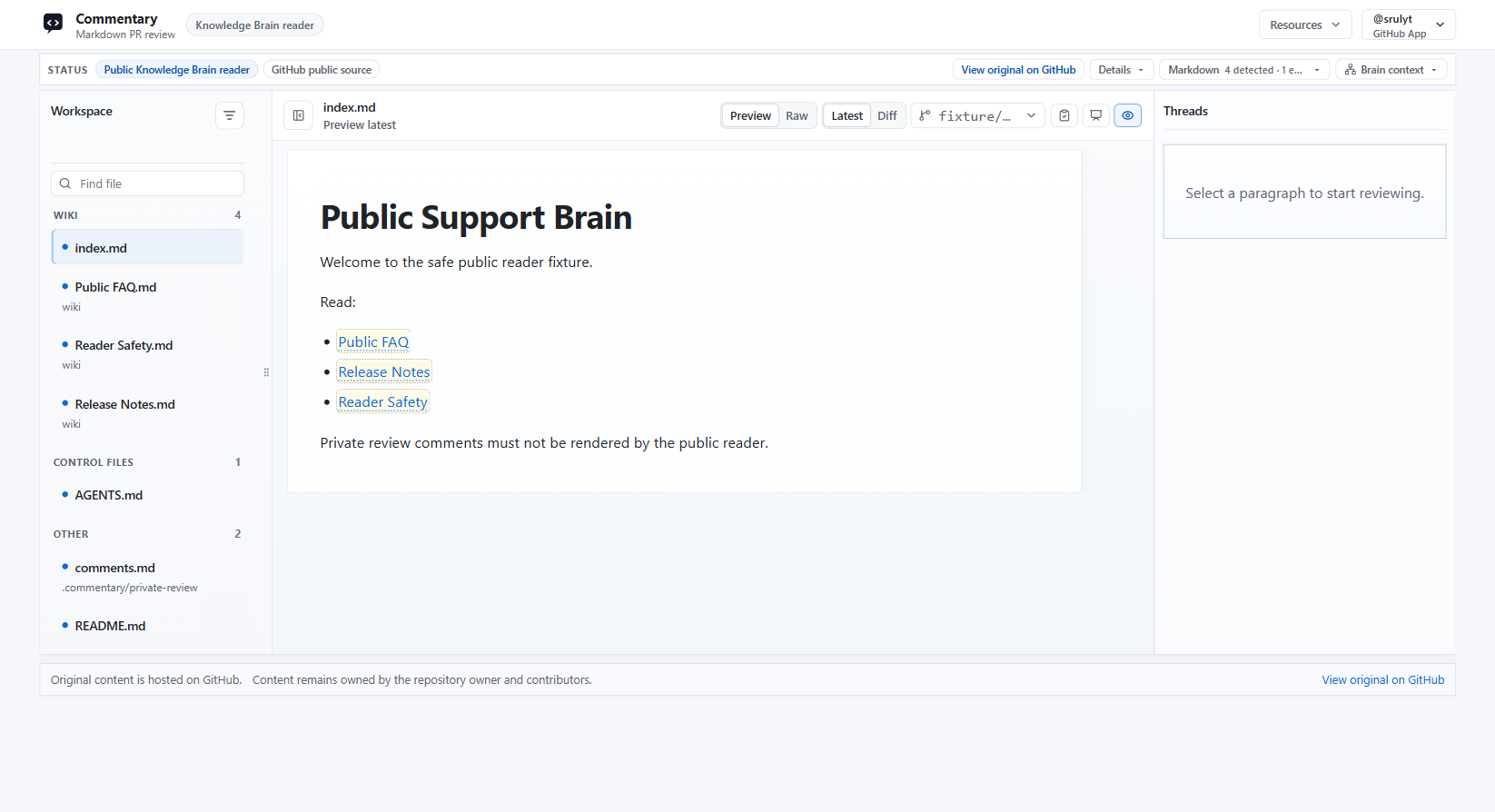Image resolution: width=1495 pixels, height=812 pixels.
Task: Open the Resources dropdown
Action: point(1305,25)
